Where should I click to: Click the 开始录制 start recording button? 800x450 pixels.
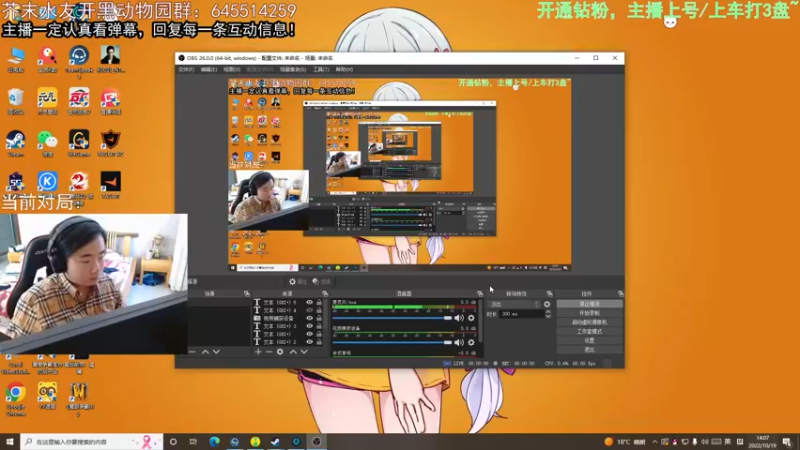point(589,313)
